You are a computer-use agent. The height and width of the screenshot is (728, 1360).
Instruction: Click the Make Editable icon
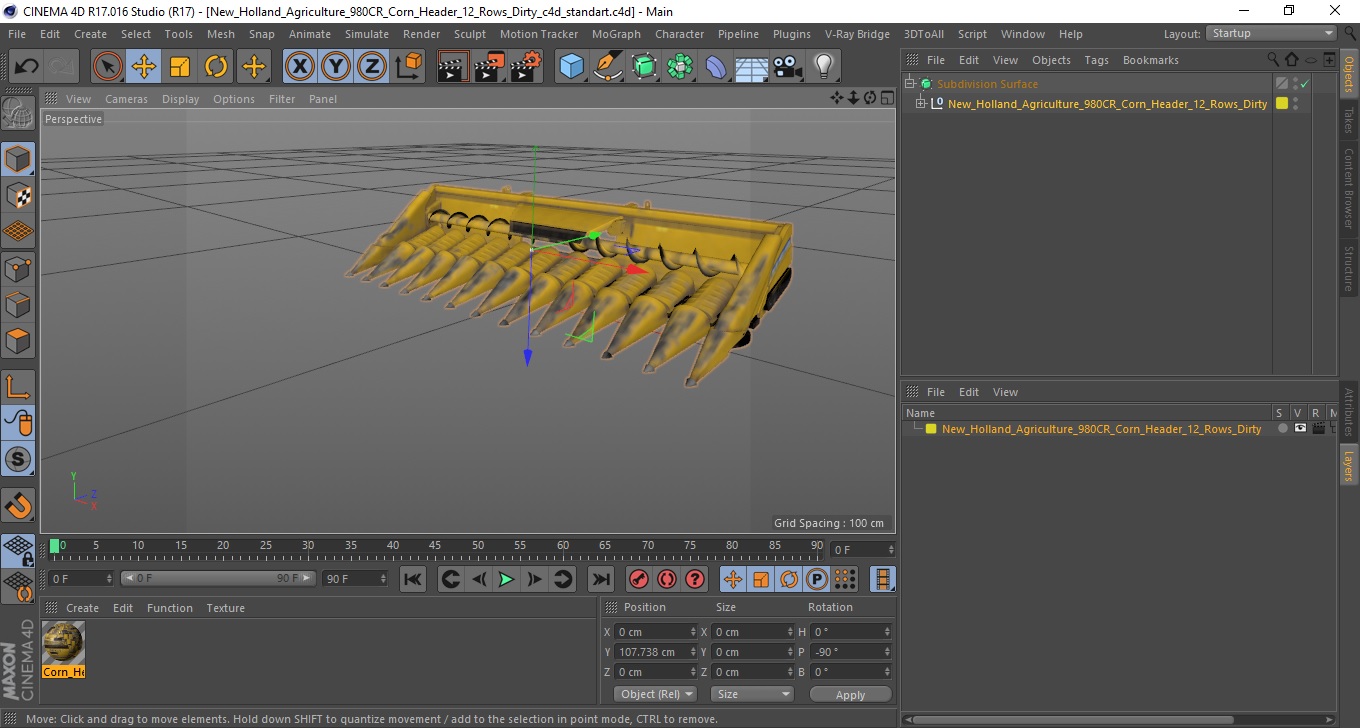(x=18, y=114)
